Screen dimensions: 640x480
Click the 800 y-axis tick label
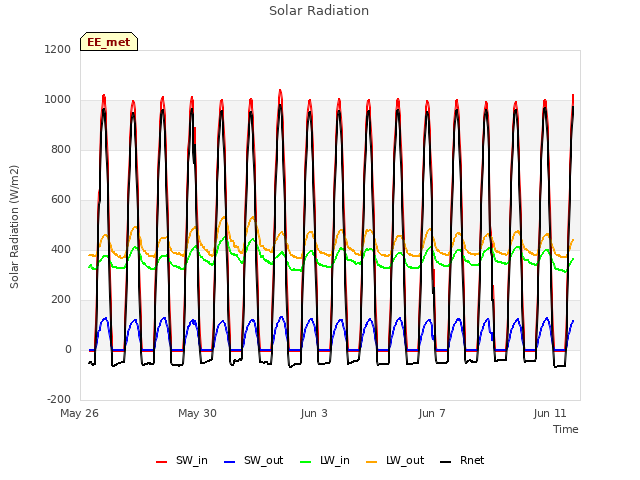pos(61,149)
